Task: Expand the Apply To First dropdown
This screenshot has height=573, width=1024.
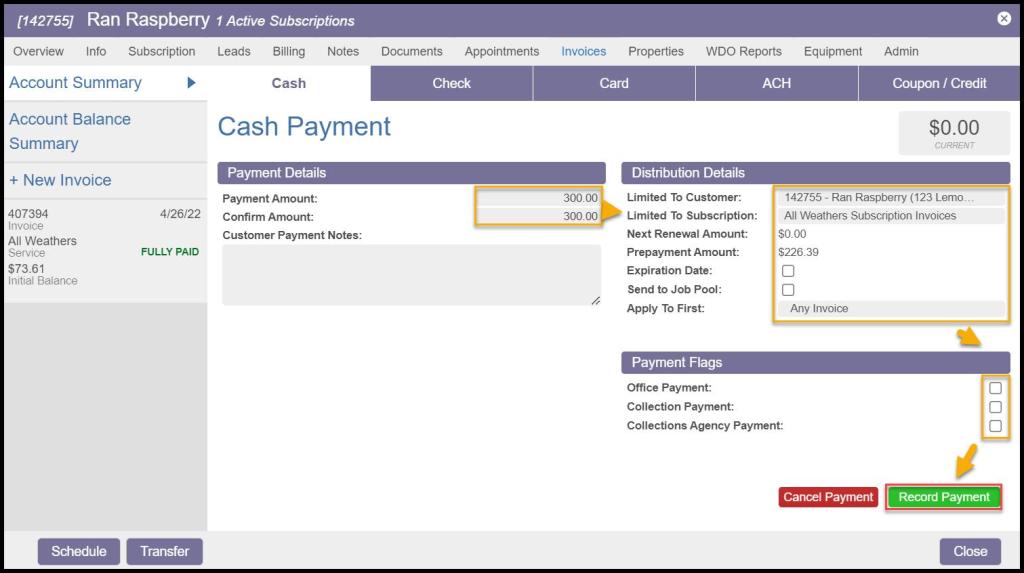Action: (x=890, y=309)
